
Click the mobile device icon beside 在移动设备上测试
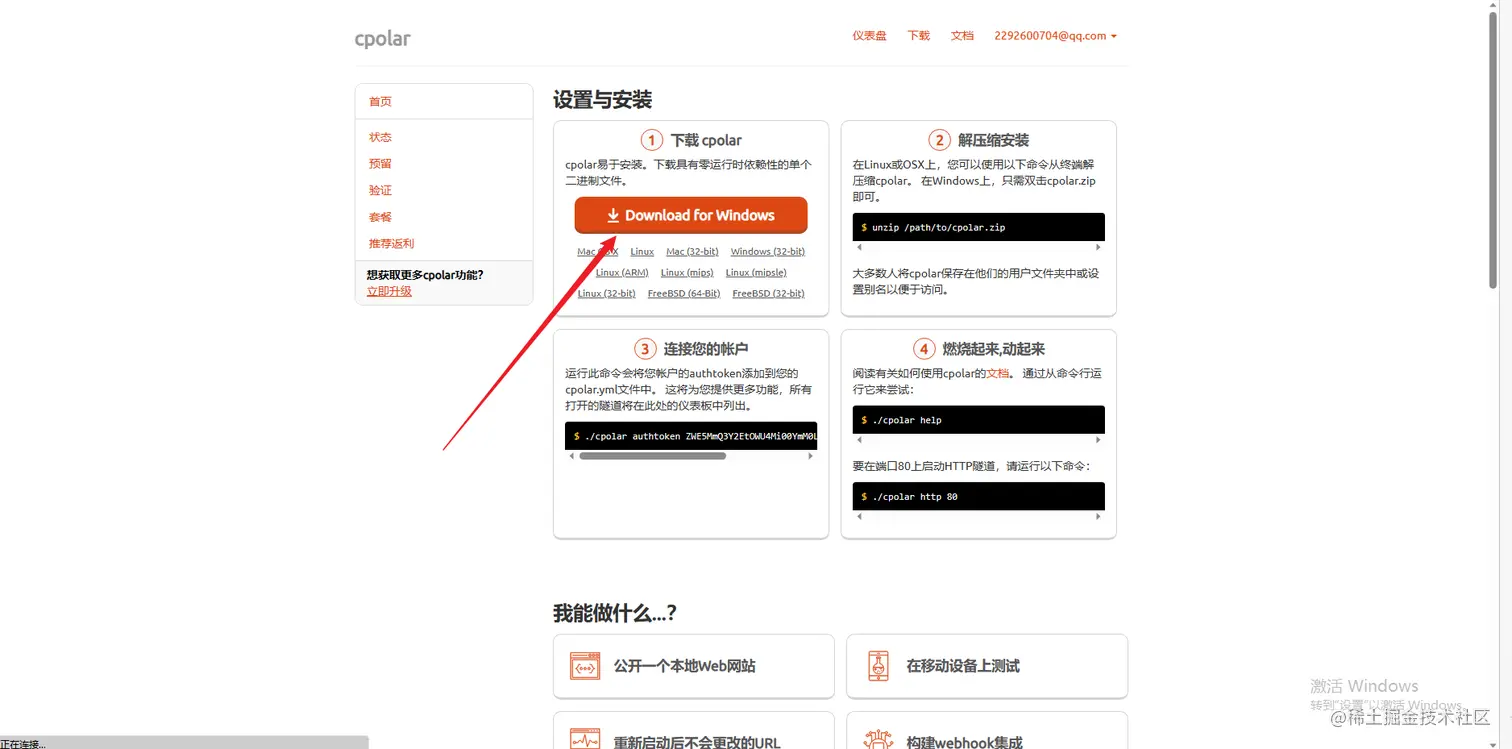(x=878, y=666)
